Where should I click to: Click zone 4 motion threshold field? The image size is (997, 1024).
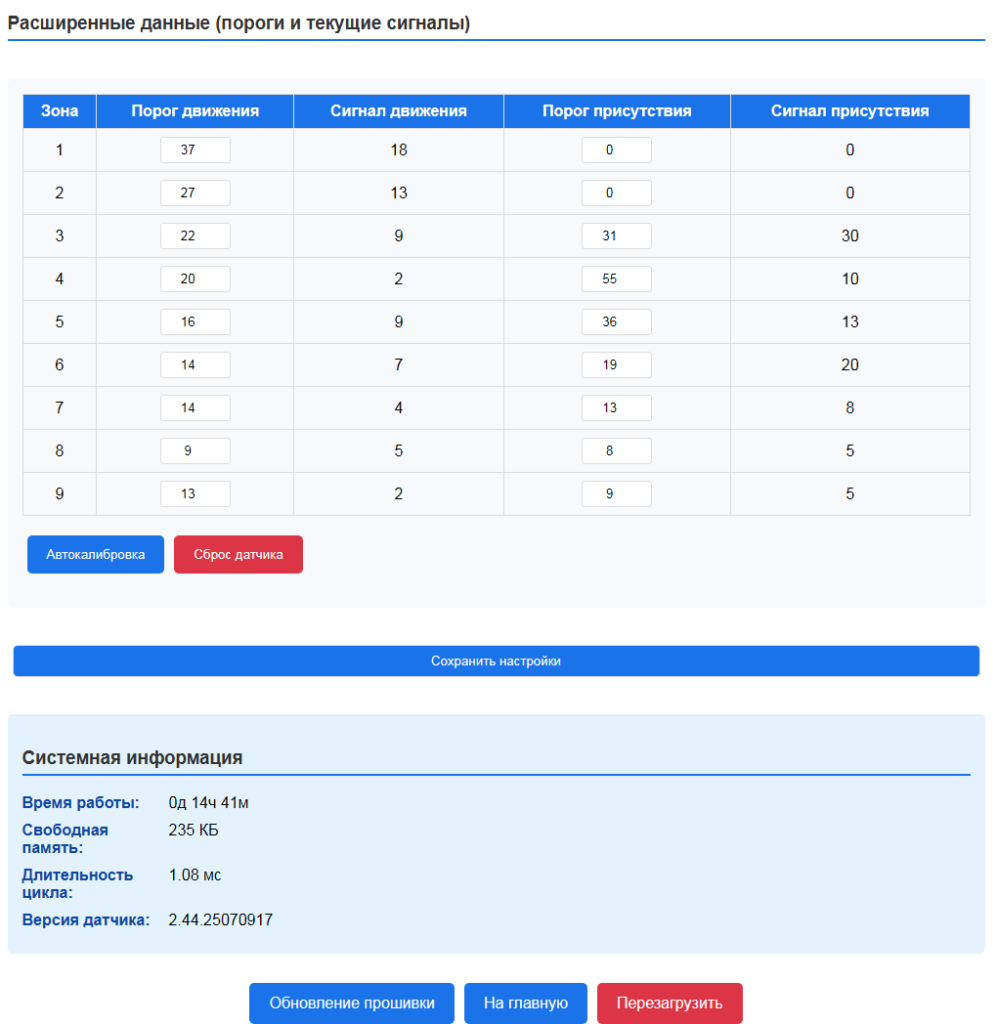[x=195, y=279]
